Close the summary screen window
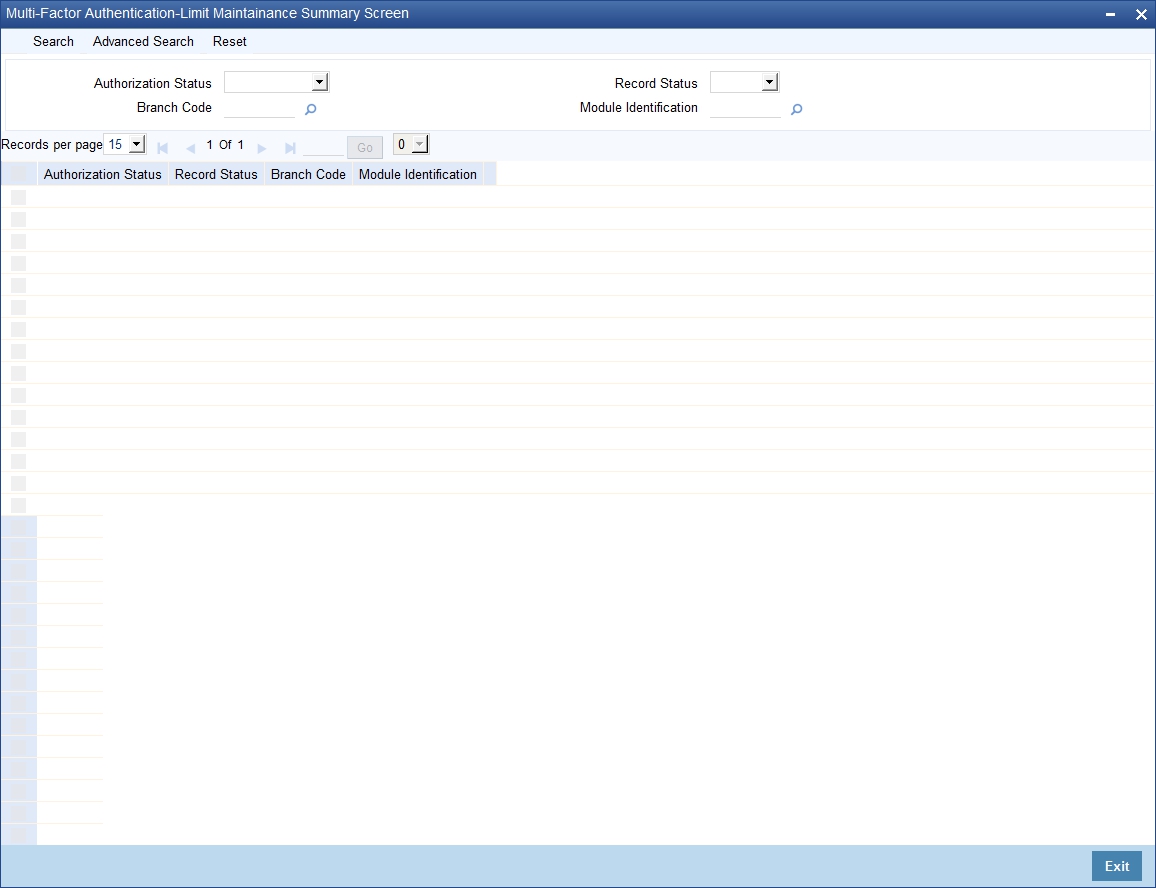 click(1141, 14)
